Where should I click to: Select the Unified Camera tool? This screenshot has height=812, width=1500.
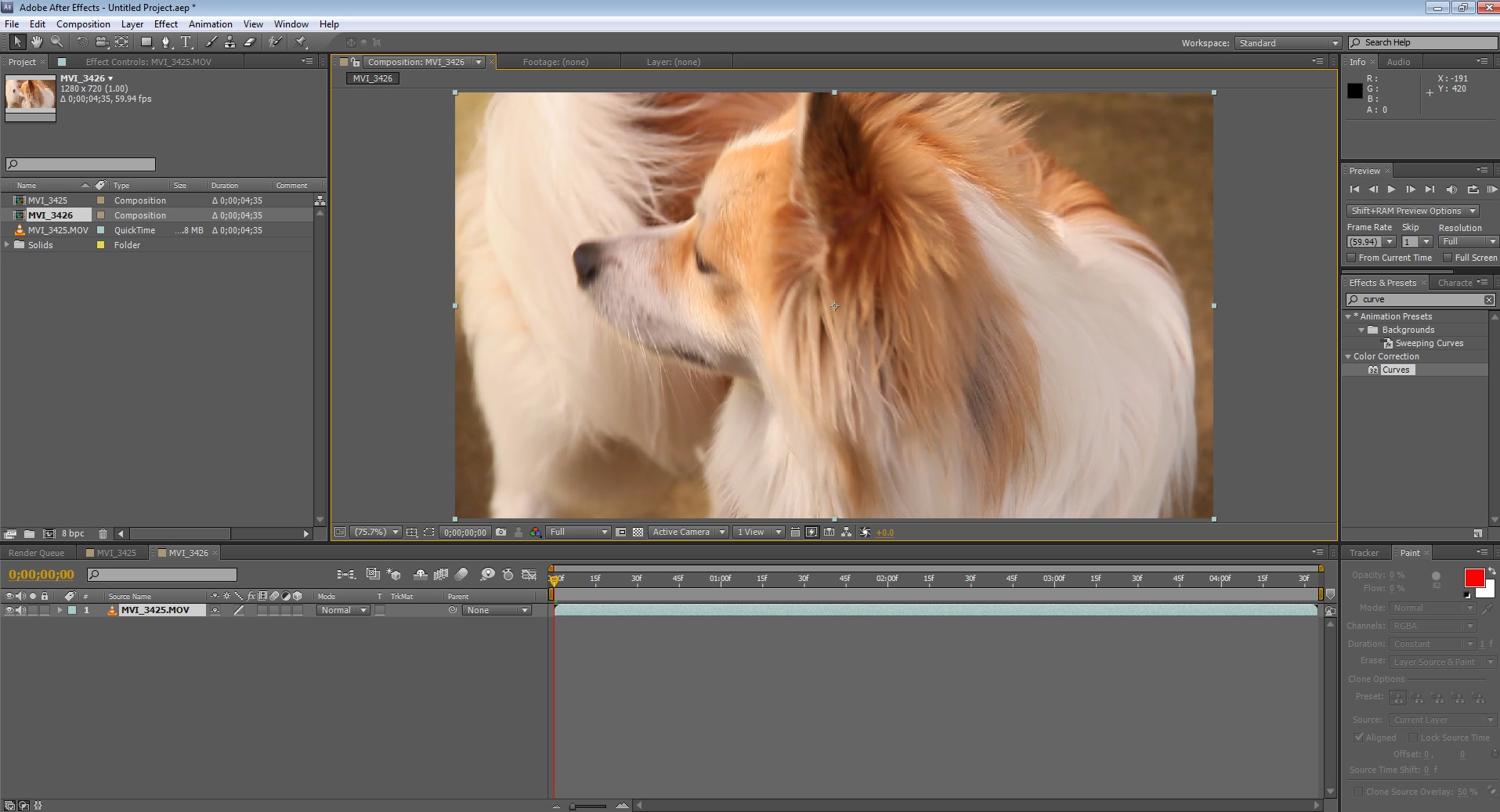102,42
